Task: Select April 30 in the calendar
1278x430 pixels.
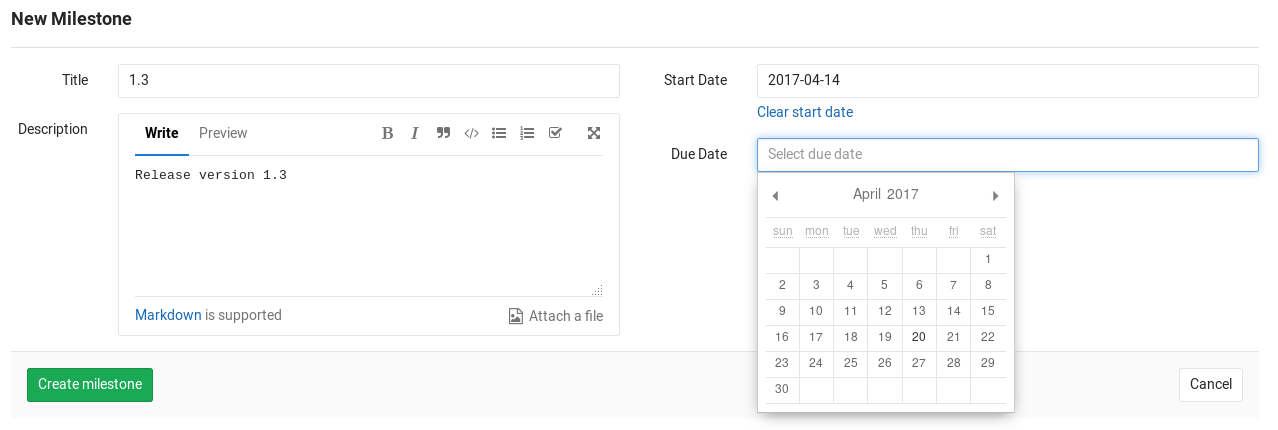Action: tap(782, 389)
